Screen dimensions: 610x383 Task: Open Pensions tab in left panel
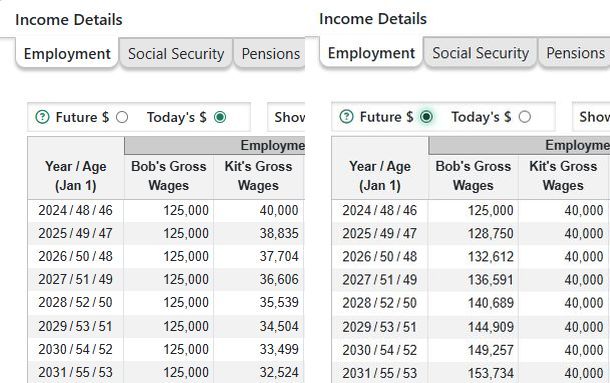point(270,54)
